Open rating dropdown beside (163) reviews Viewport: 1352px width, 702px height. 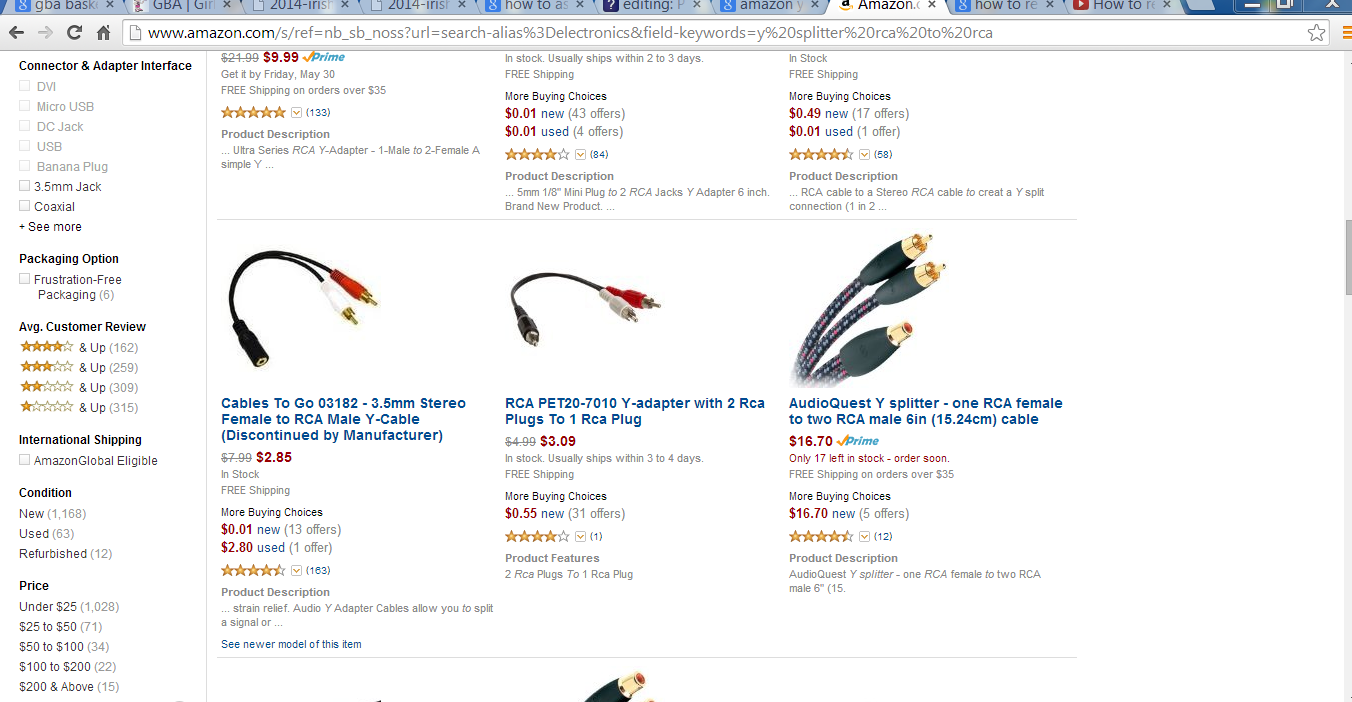tap(296, 570)
